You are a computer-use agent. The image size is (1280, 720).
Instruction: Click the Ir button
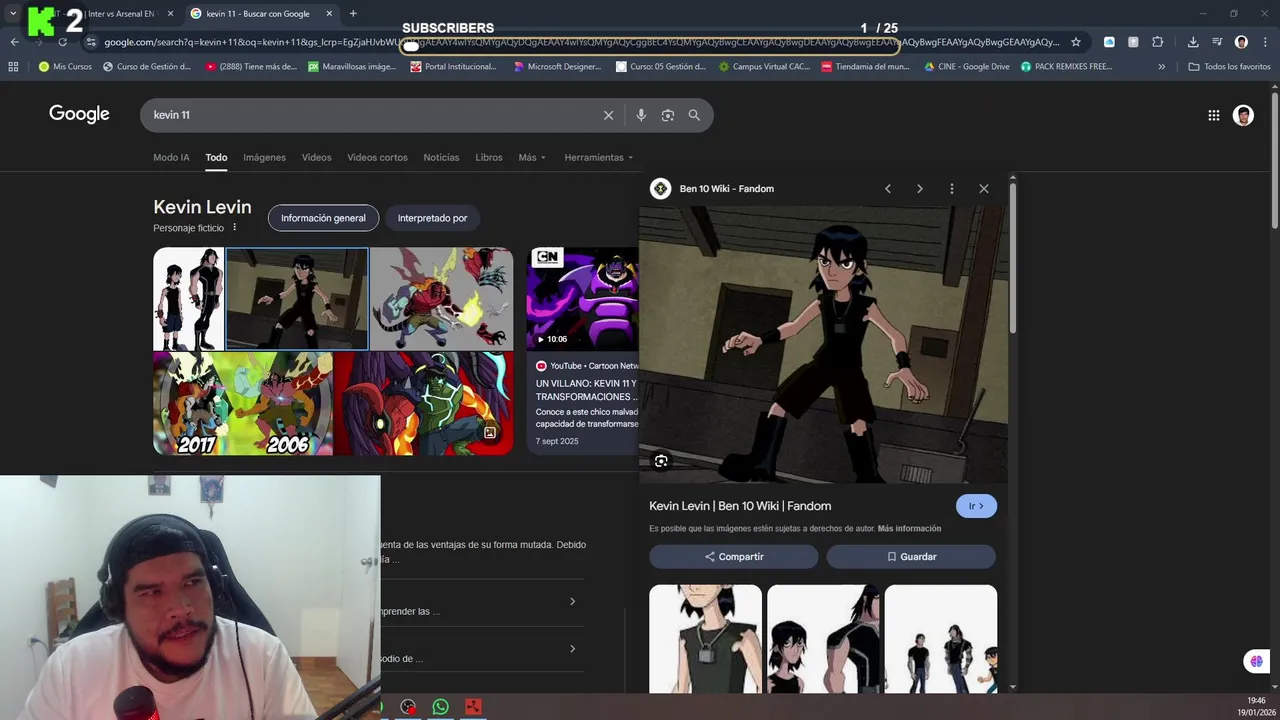click(976, 506)
